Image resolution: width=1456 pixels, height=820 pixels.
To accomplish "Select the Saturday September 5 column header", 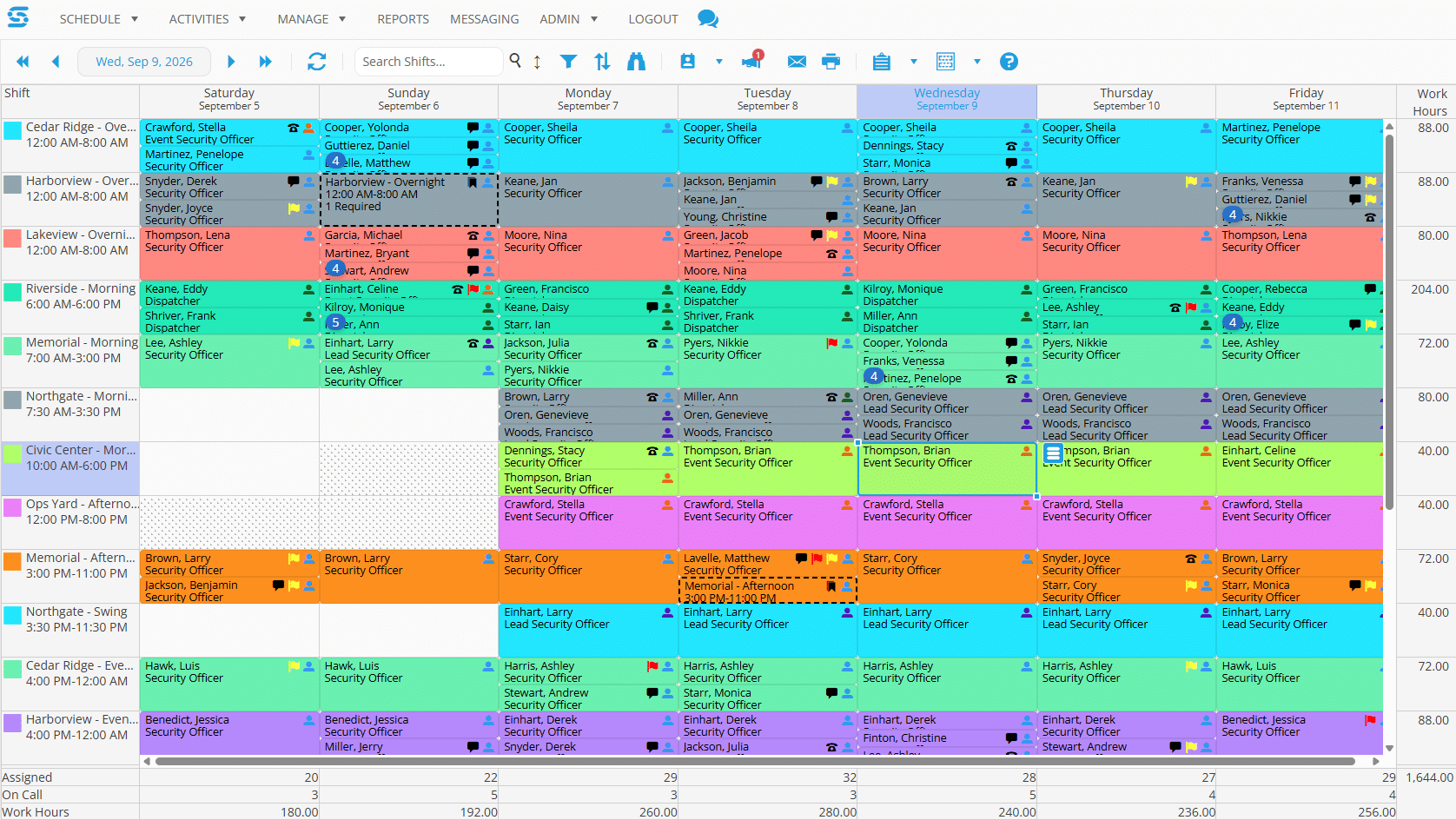I will [x=229, y=100].
